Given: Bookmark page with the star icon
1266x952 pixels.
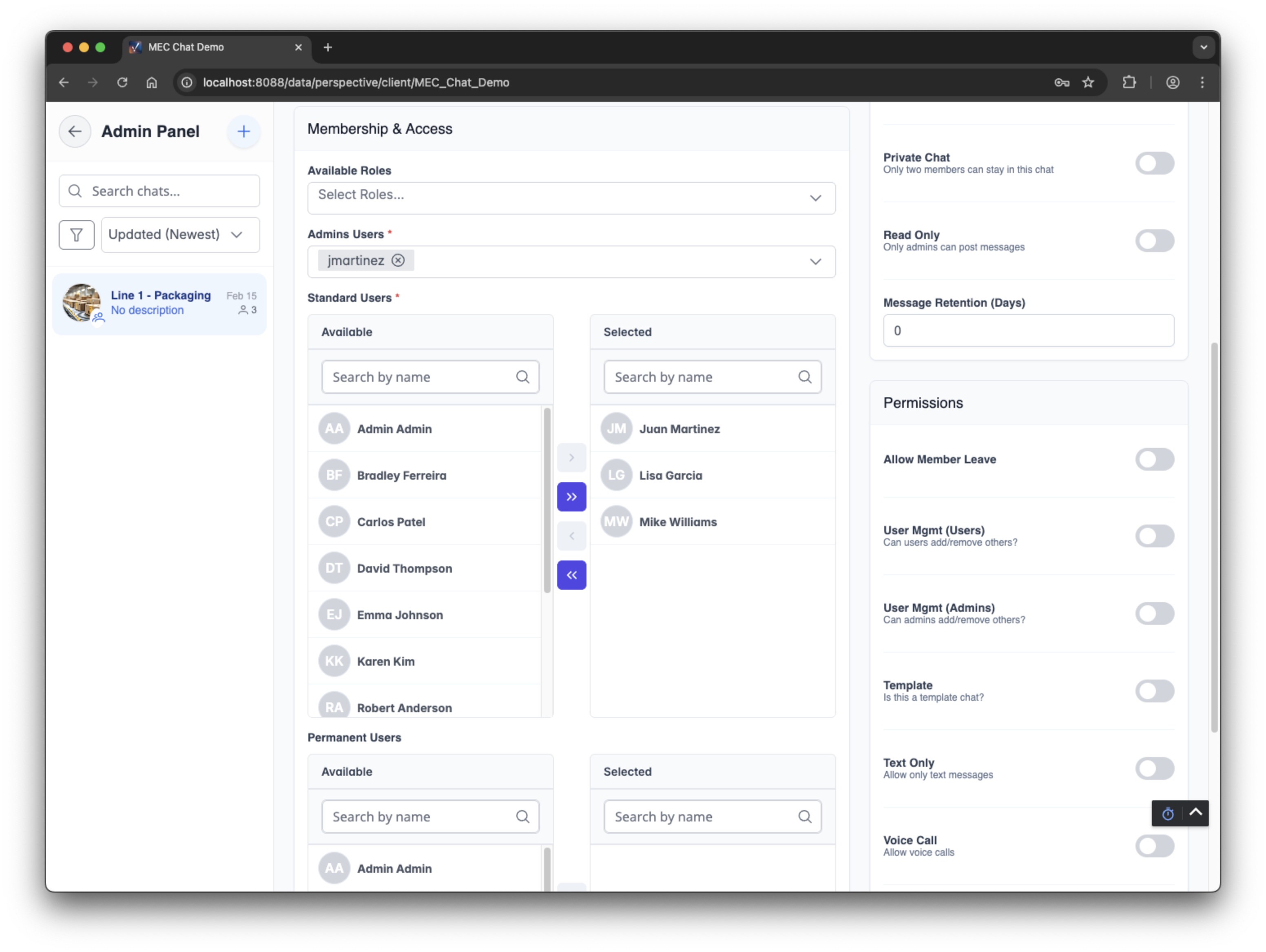Looking at the screenshot, I should [x=1088, y=82].
